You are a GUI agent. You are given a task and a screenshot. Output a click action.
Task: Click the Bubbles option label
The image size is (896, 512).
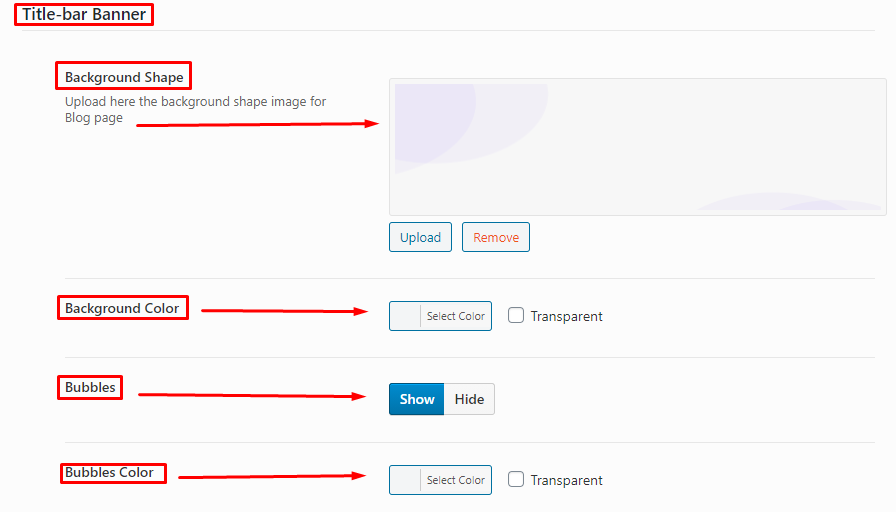(x=90, y=387)
